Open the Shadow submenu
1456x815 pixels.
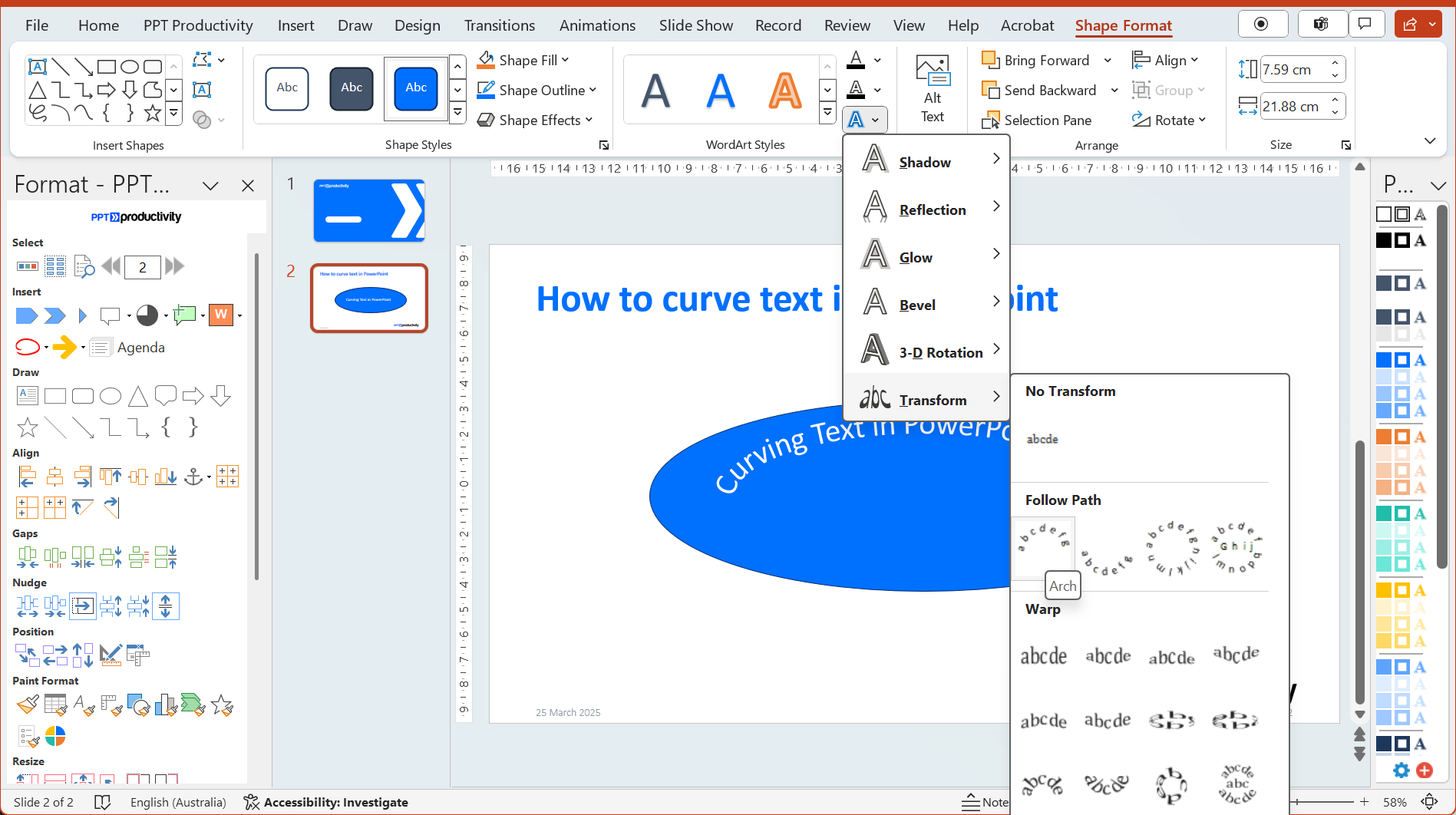click(x=926, y=162)
